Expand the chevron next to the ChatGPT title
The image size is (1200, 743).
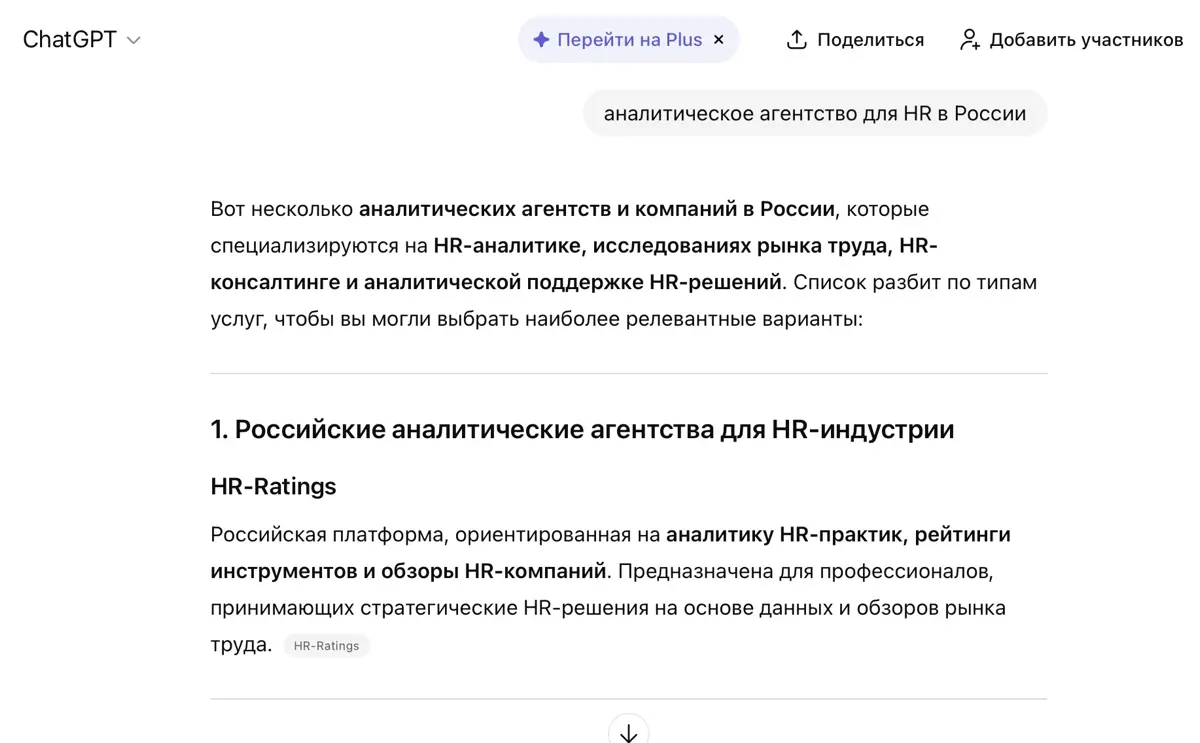(133, 41)
